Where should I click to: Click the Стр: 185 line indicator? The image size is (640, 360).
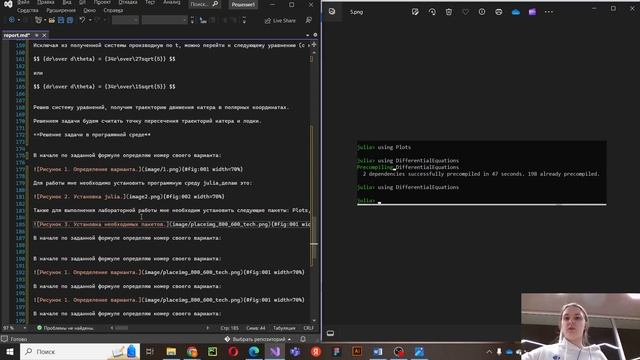coord(229,328)
